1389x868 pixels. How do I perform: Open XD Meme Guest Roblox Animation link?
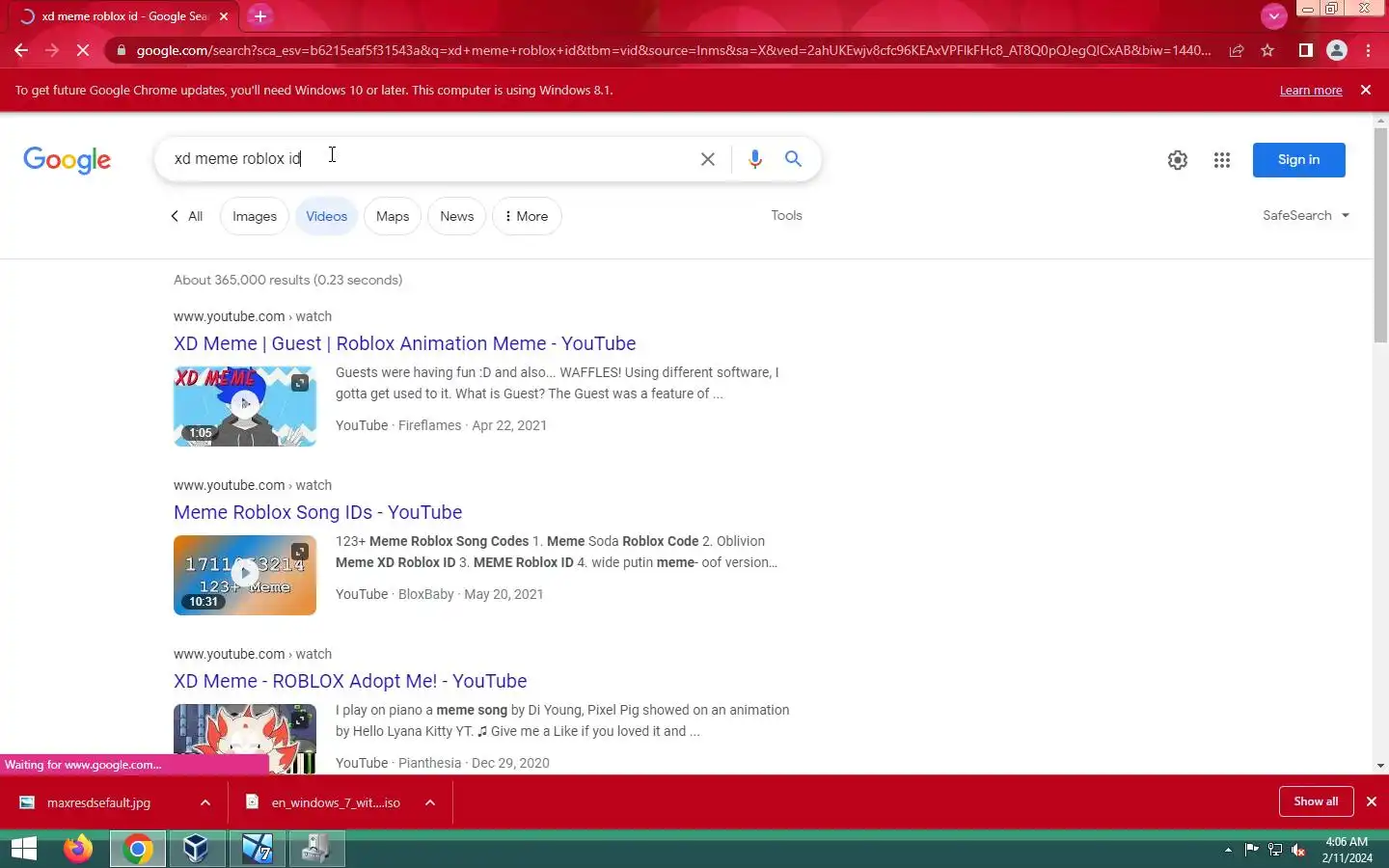click(x=404, y=343)
